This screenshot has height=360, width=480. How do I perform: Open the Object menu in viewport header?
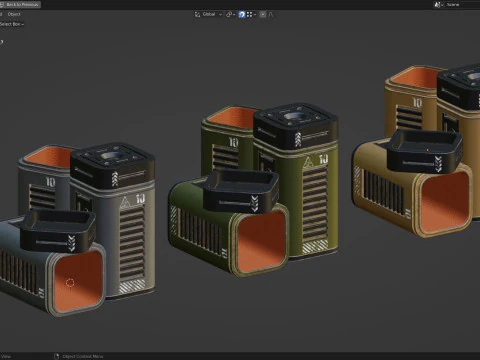(14, 14)
